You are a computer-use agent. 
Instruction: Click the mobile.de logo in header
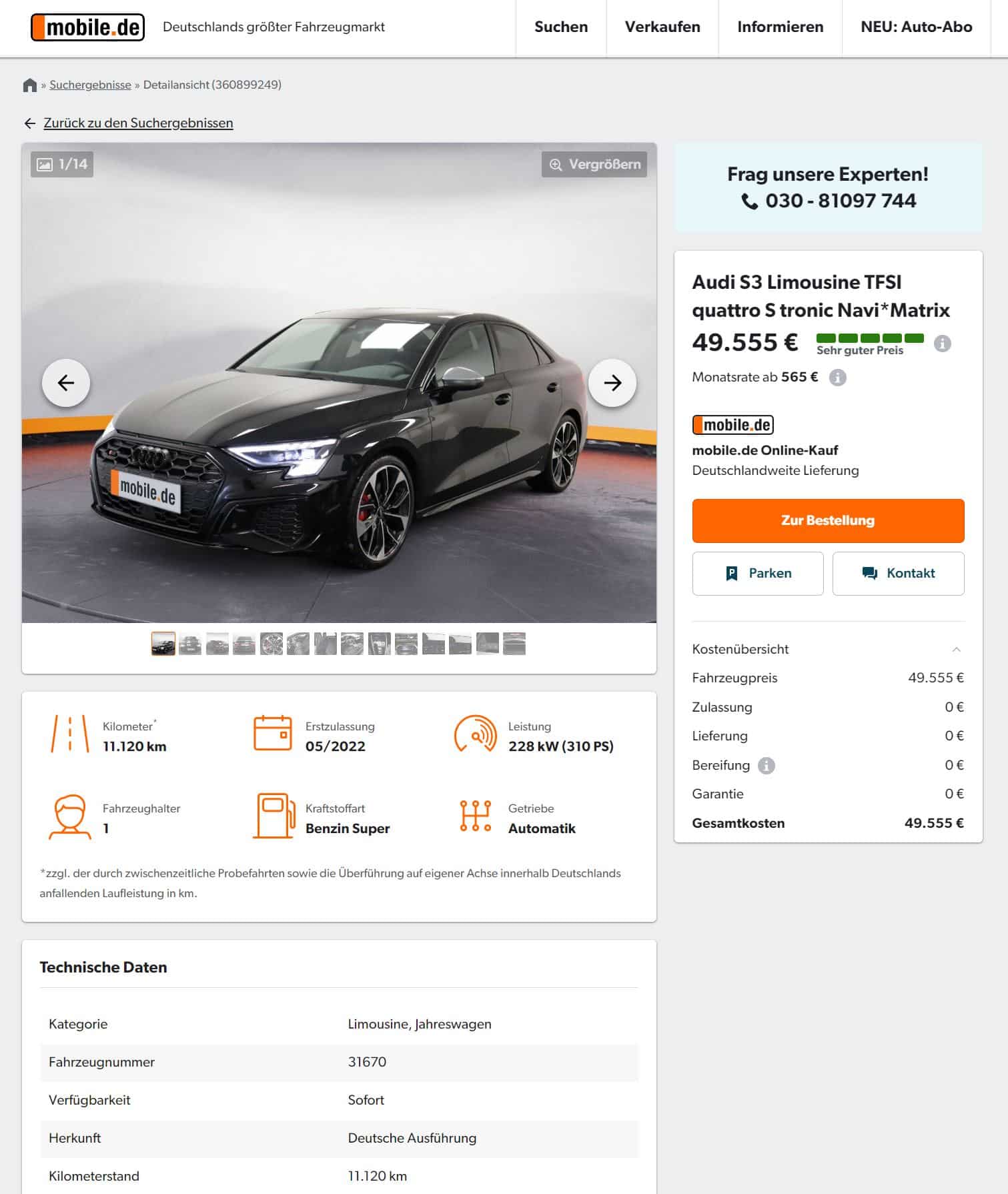point(87,27)
